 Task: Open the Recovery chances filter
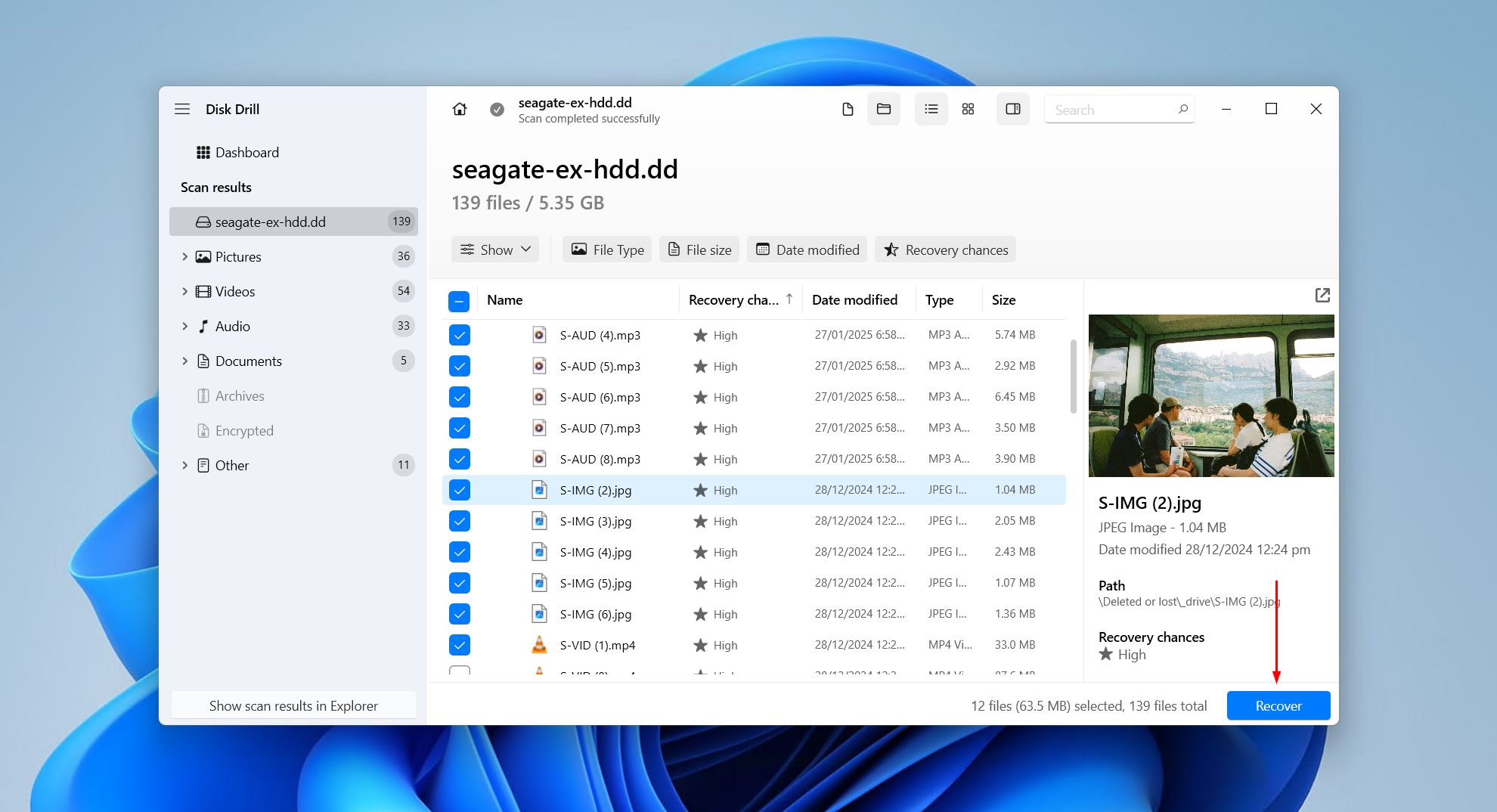tap(945, 249)
